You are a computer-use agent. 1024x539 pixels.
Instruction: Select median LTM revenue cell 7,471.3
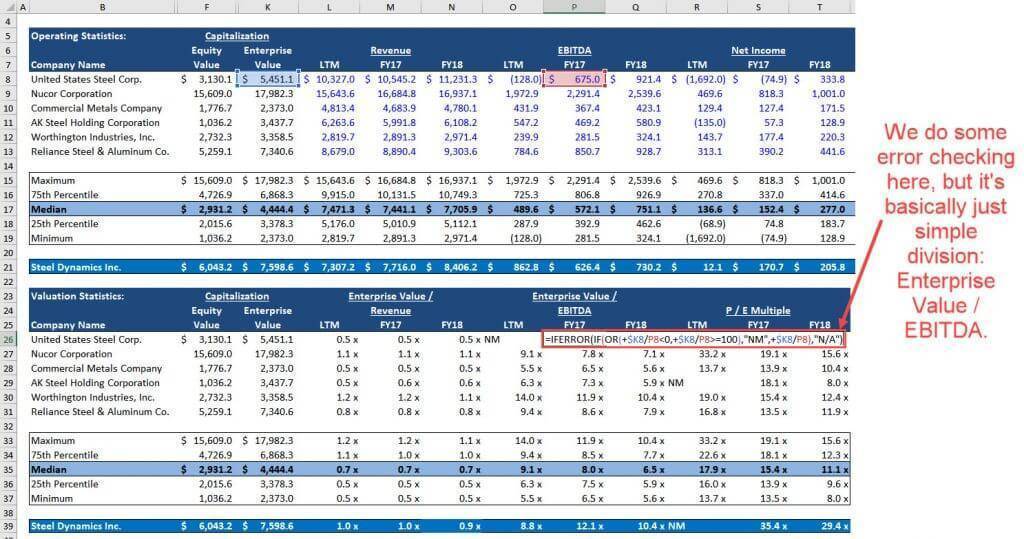pos(329,209)
